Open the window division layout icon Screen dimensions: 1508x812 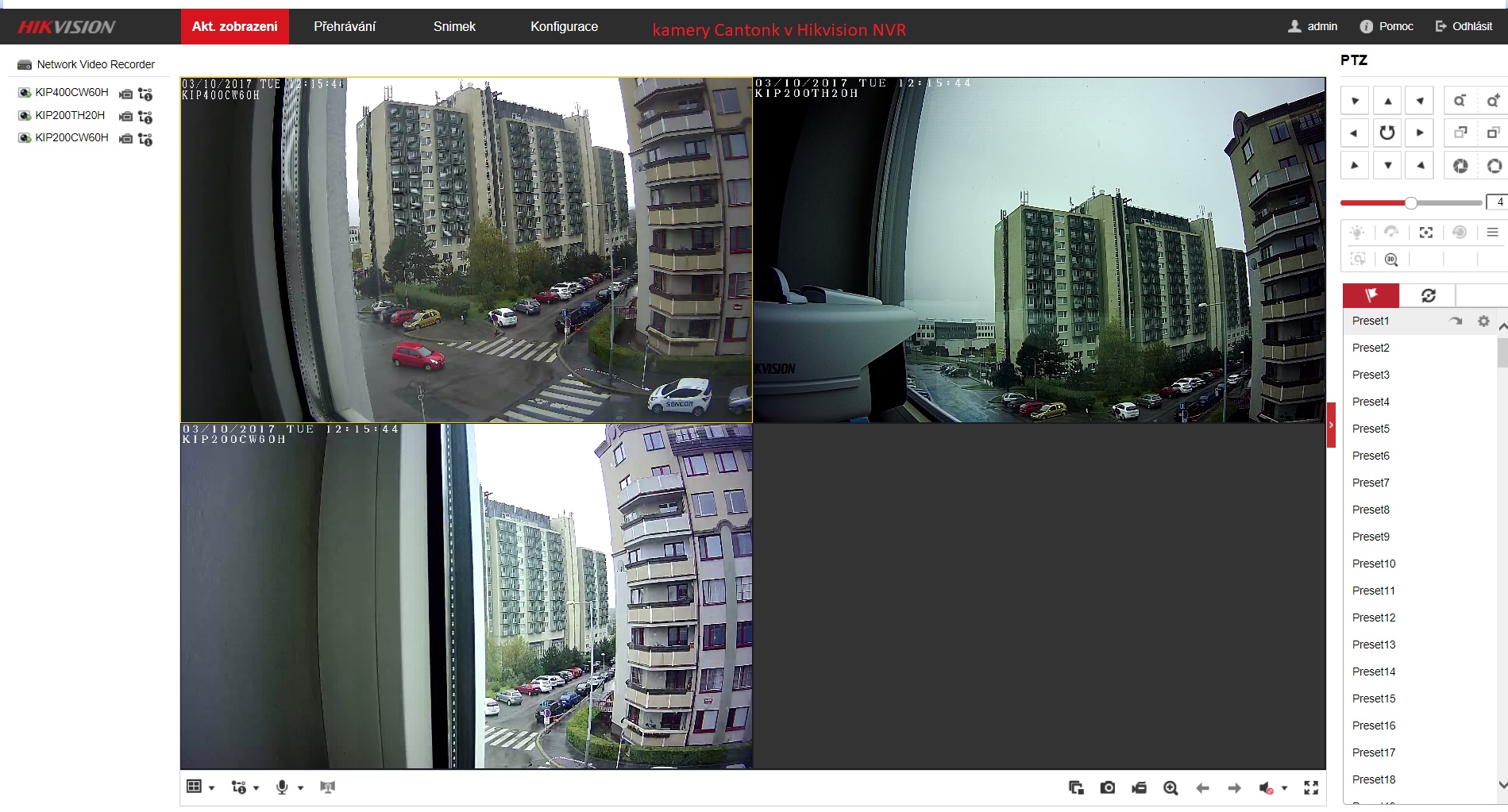[194, 787]
